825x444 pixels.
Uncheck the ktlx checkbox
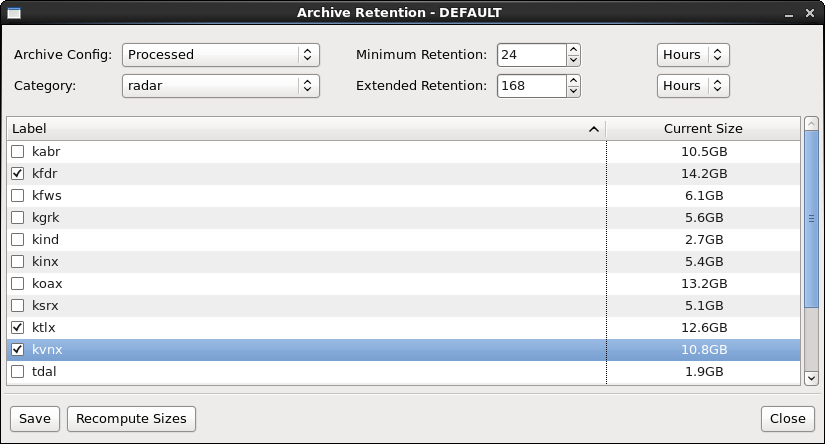[x=18, y=328]
